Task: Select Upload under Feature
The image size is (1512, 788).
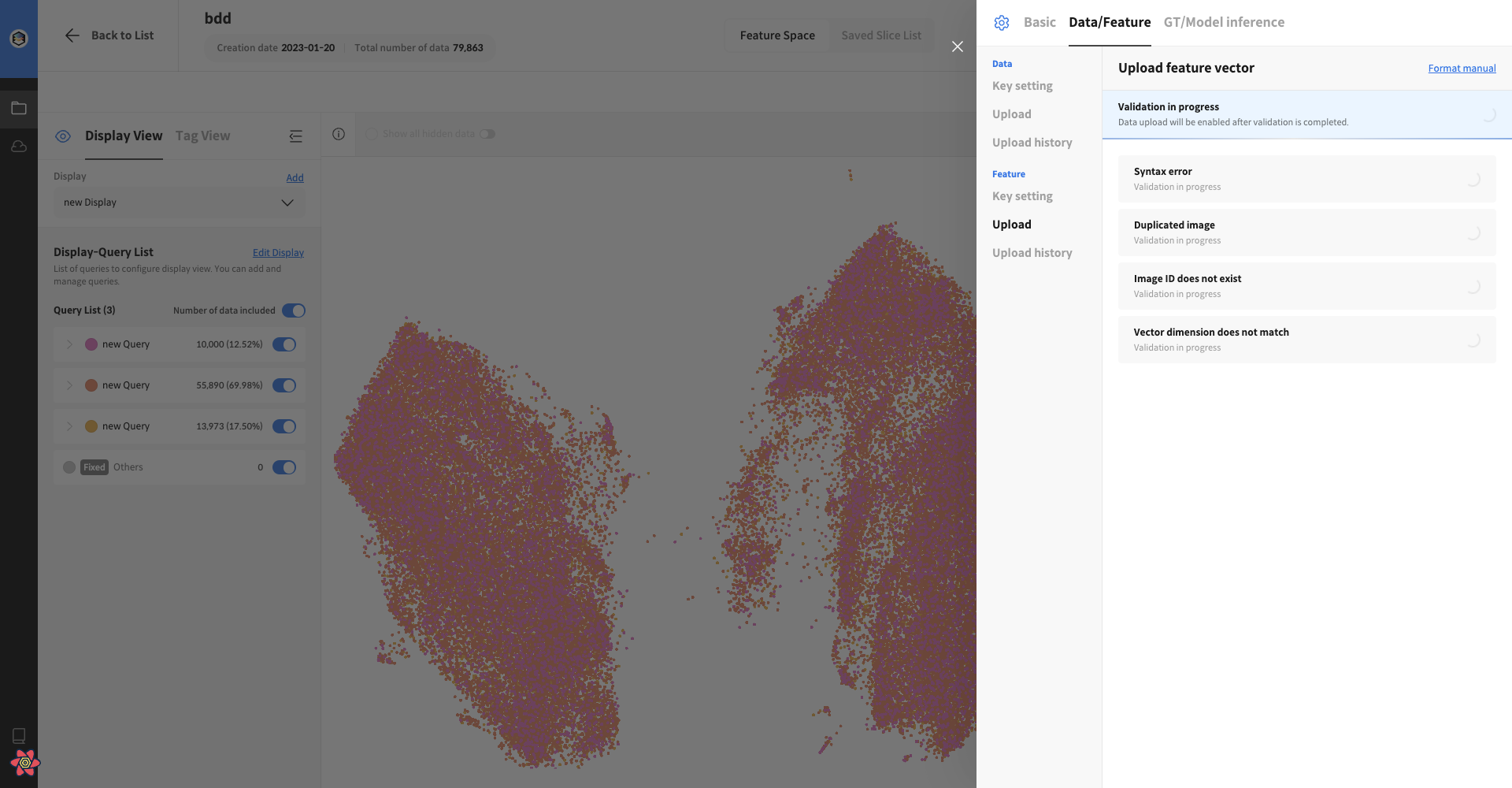Action: (x=1012, y=225)
